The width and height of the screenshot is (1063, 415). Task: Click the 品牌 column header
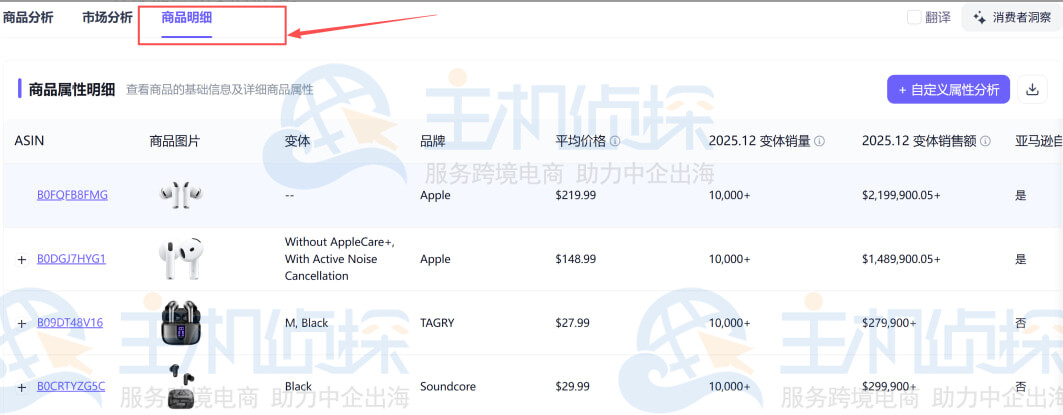[433, 141]
